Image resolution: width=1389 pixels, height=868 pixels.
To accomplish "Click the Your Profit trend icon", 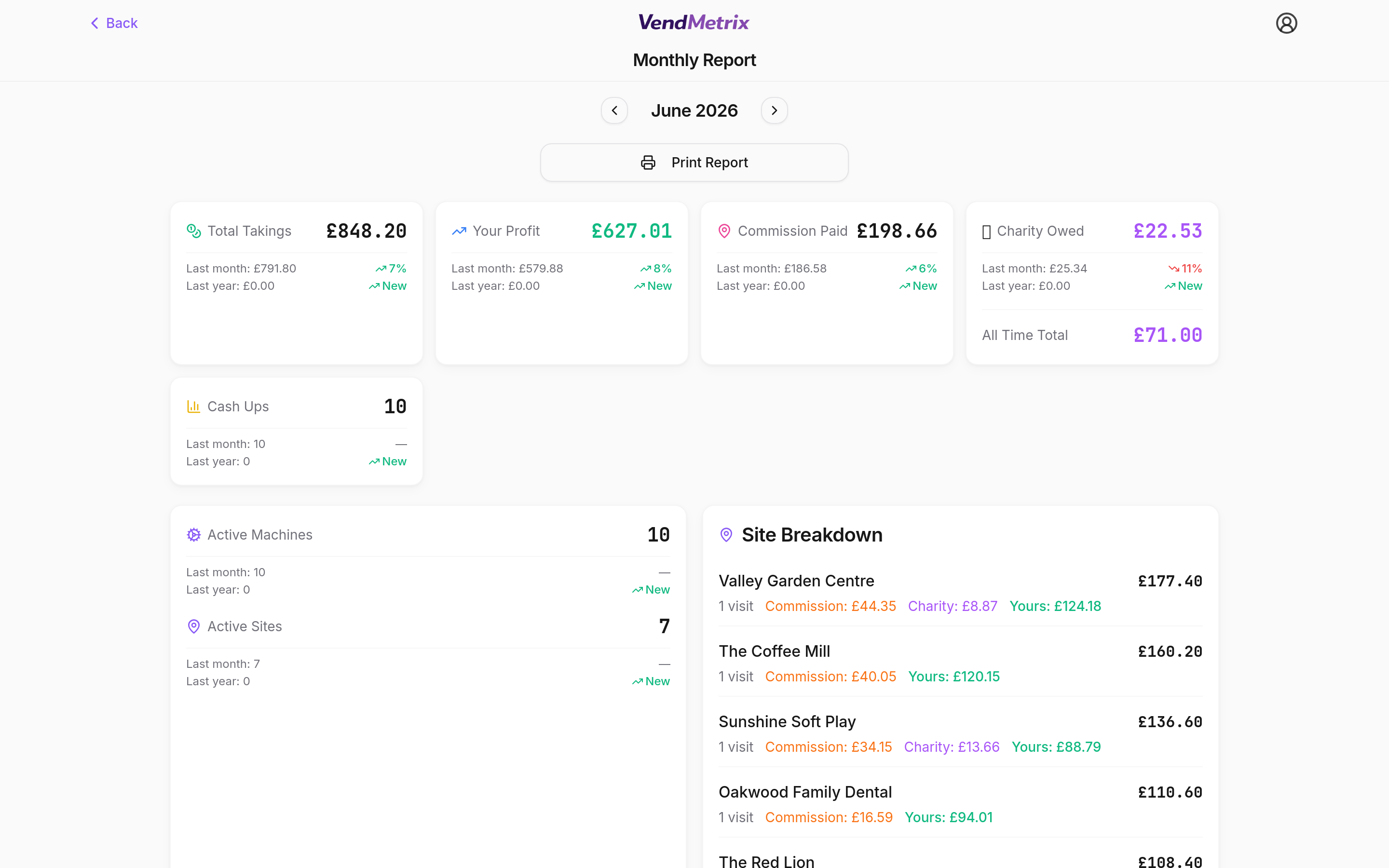I will click(459, 231).
